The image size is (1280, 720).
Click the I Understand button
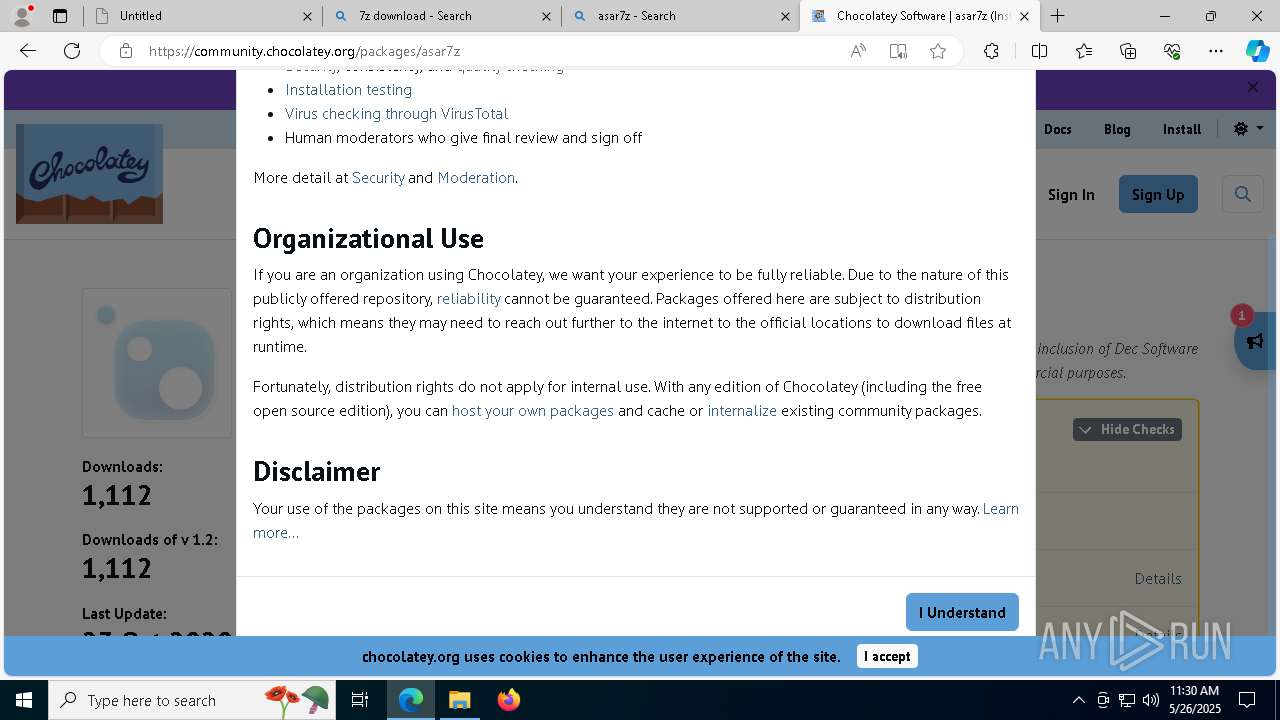[x=962, y=612]
